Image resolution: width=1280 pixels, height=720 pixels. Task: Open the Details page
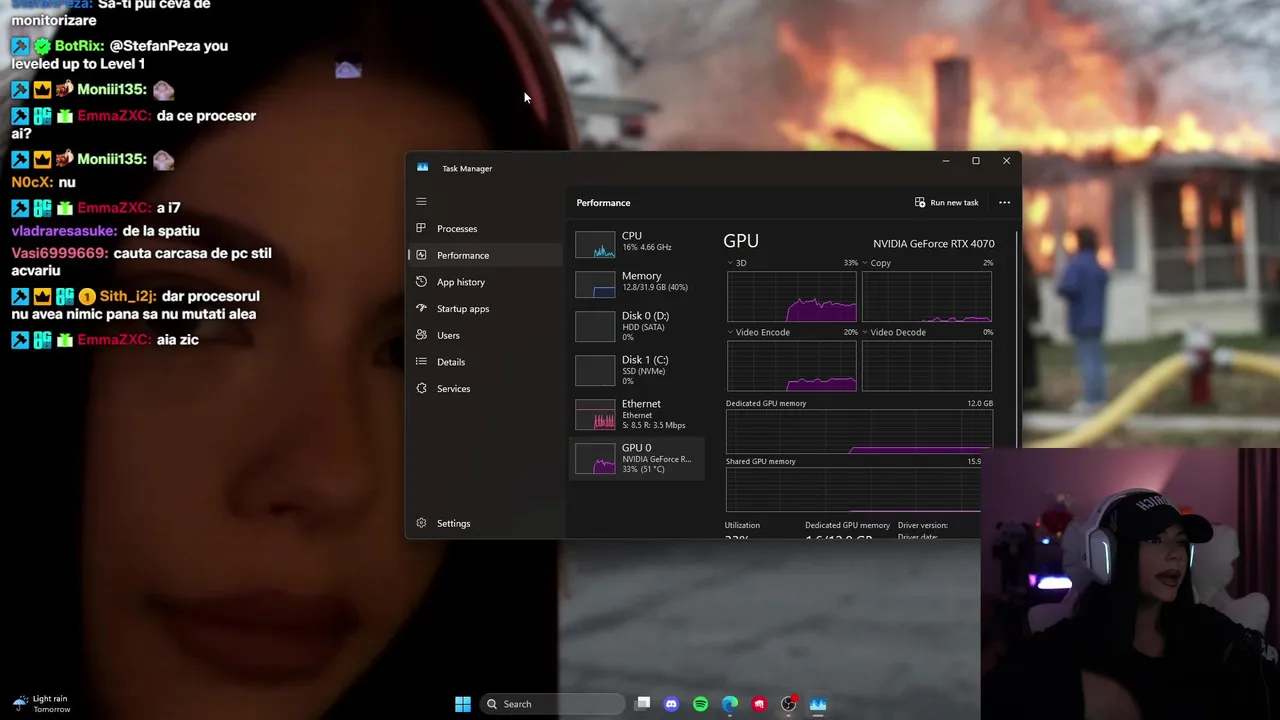(485, 362)
